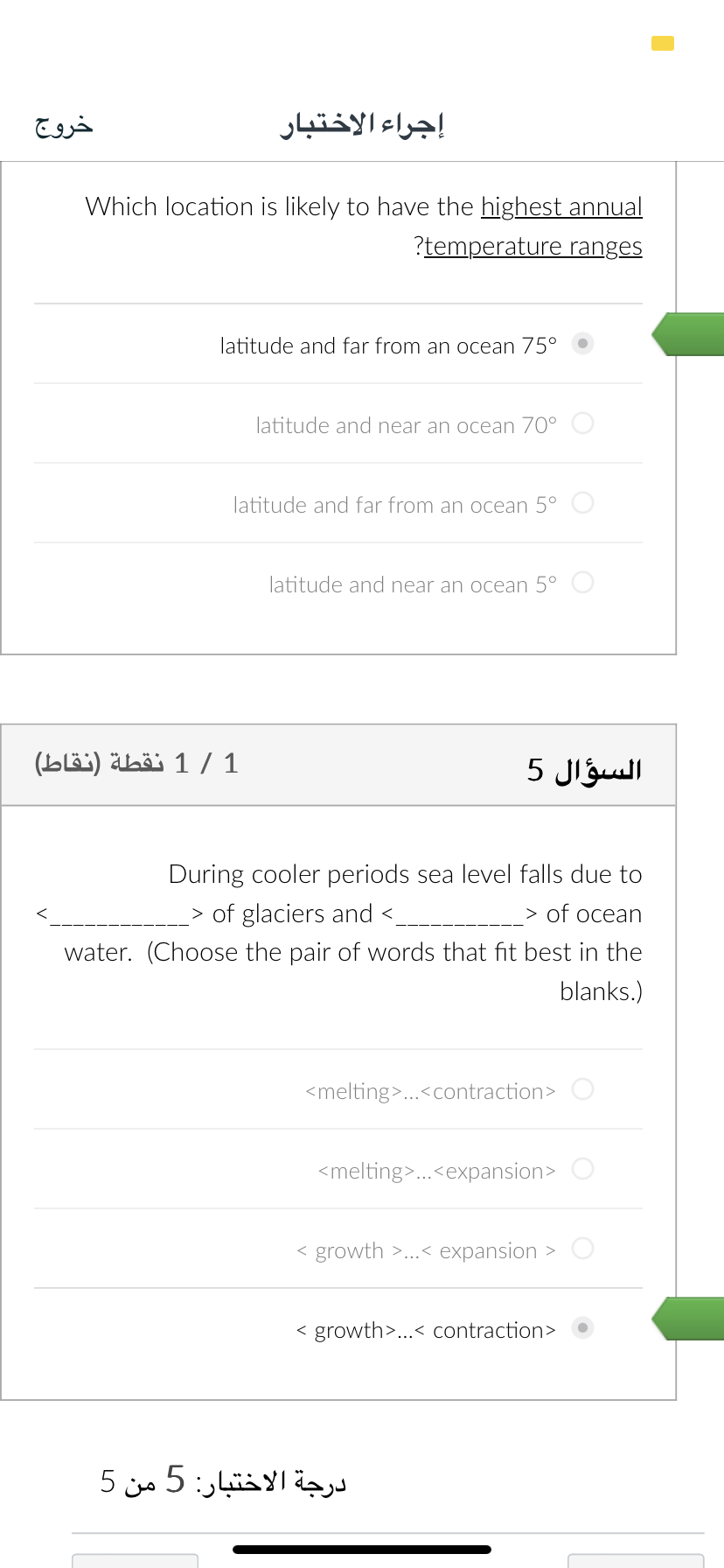The image size is (724, 1568).
Task: Tap the underlined "temperature ranges" text
Action: tap(533, 246)
